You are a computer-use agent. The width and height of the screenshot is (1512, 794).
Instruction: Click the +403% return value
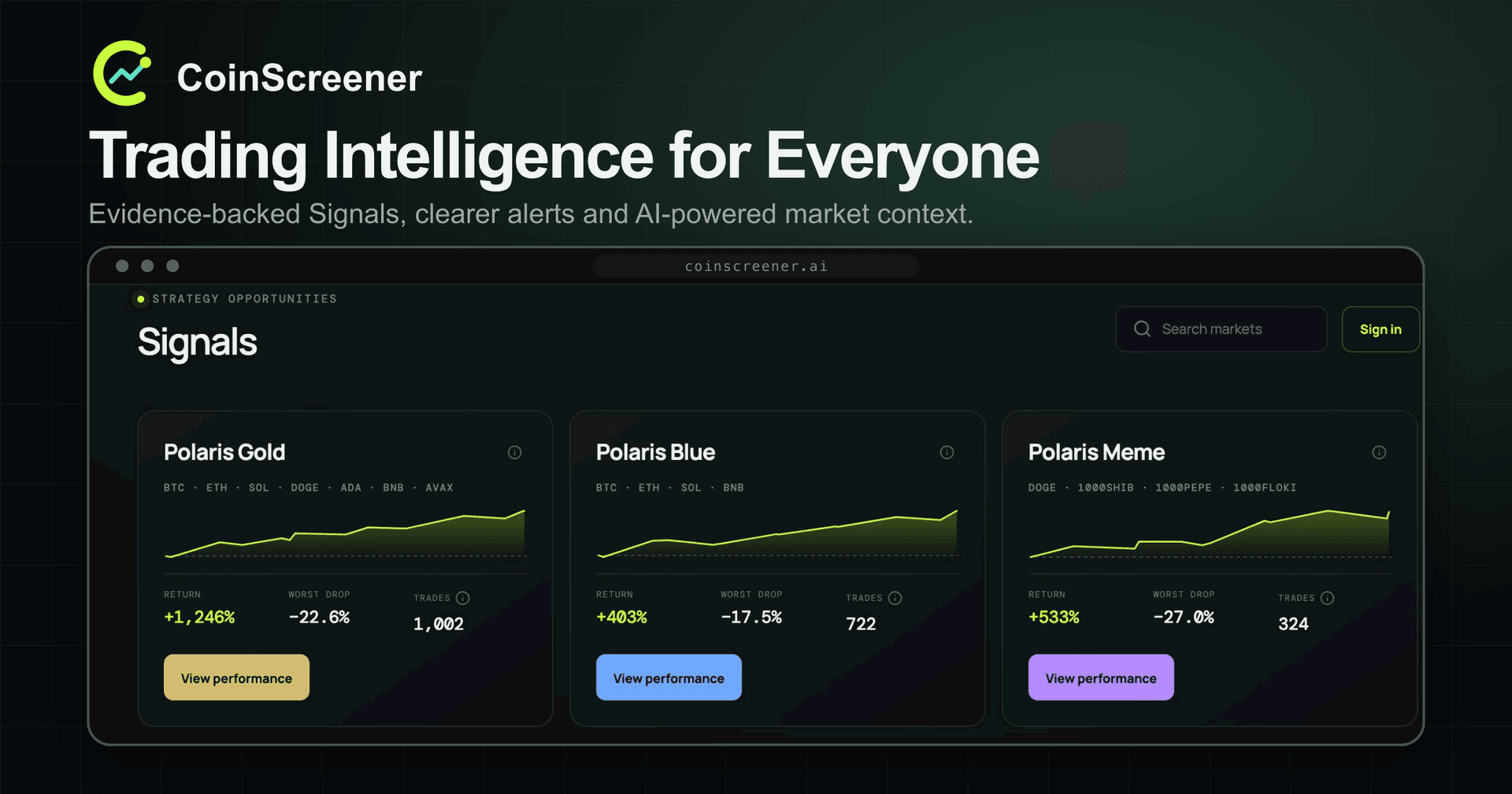tap(621, 618)
